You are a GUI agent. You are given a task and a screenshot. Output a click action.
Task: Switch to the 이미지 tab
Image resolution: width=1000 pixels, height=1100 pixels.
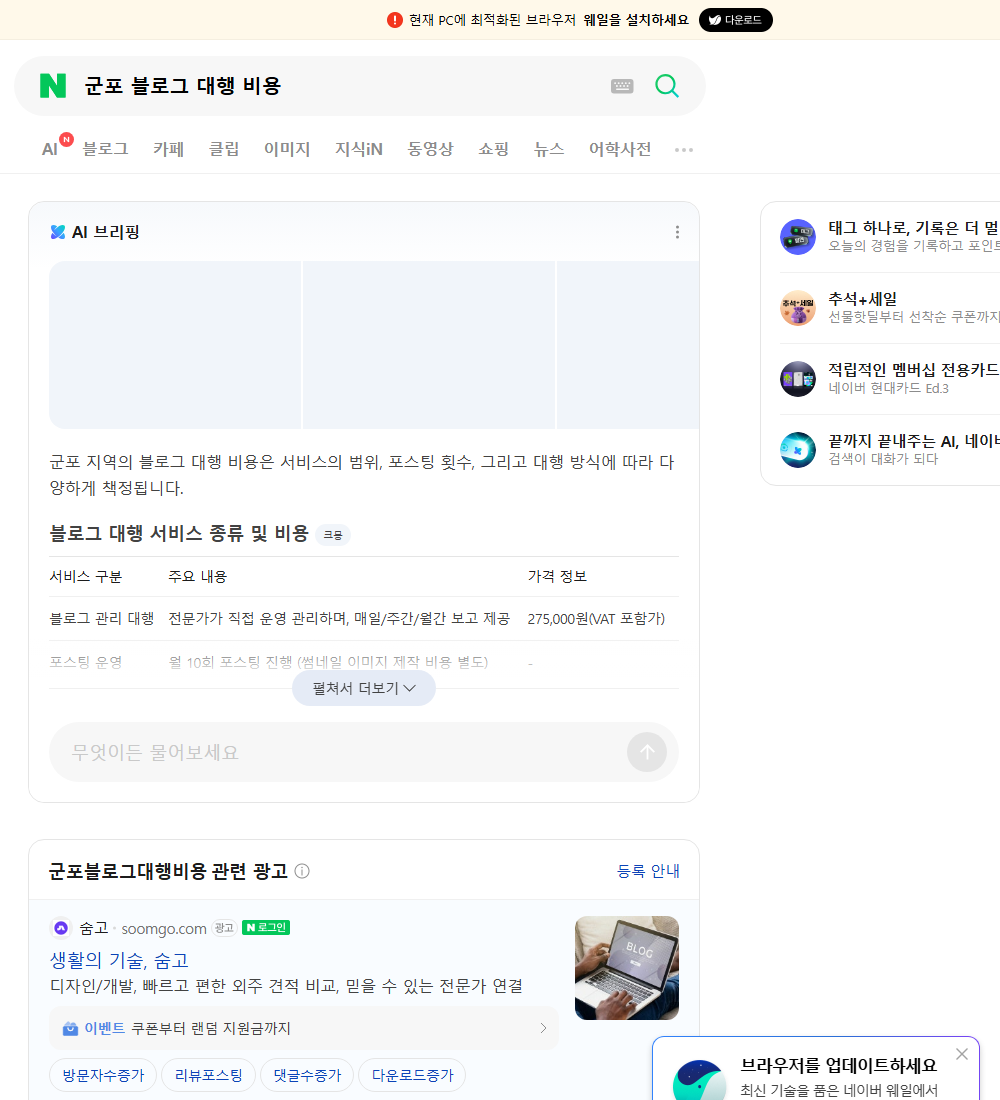click(287, 149)
